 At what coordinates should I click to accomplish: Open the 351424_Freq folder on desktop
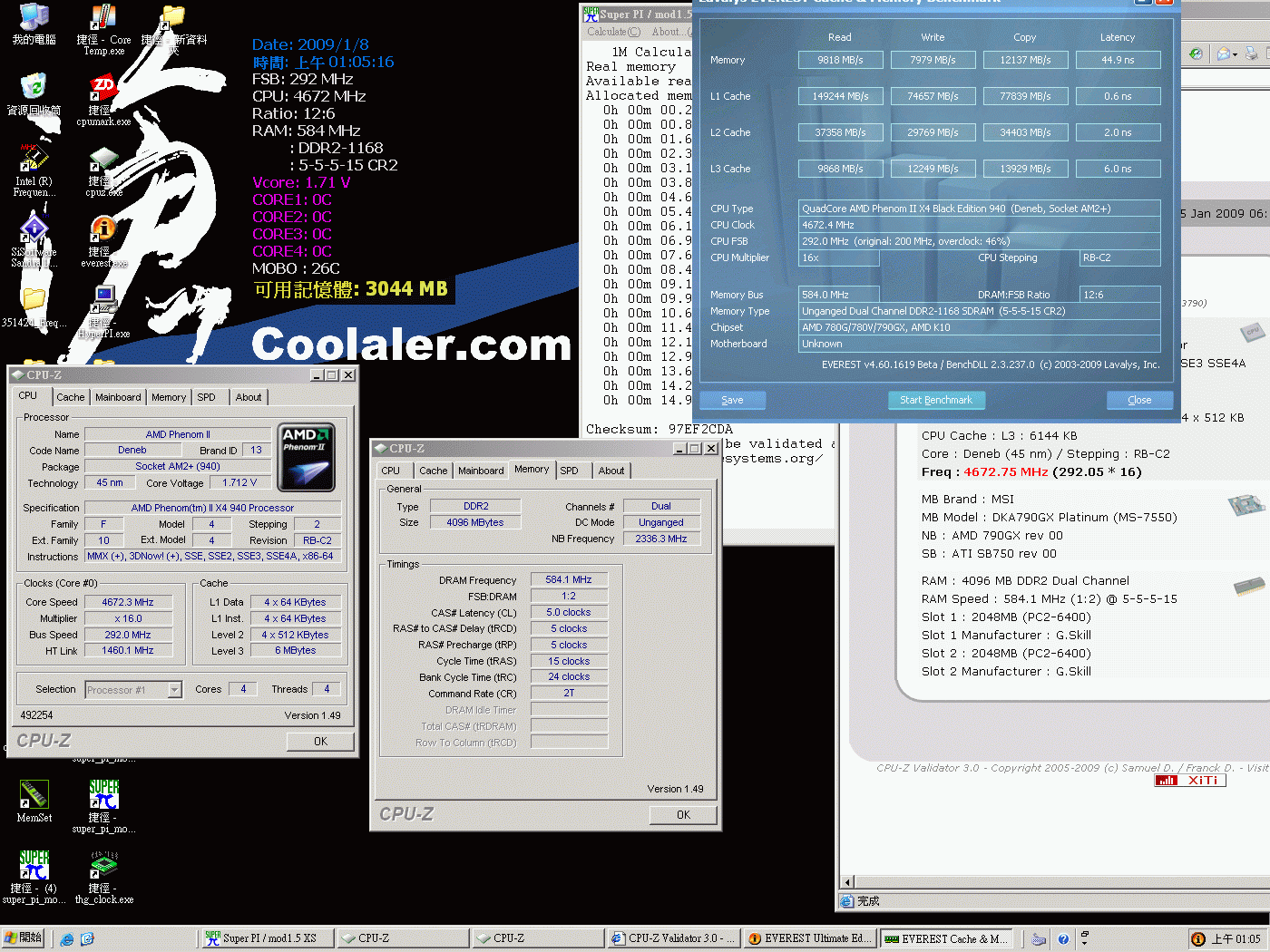point(34,308)
